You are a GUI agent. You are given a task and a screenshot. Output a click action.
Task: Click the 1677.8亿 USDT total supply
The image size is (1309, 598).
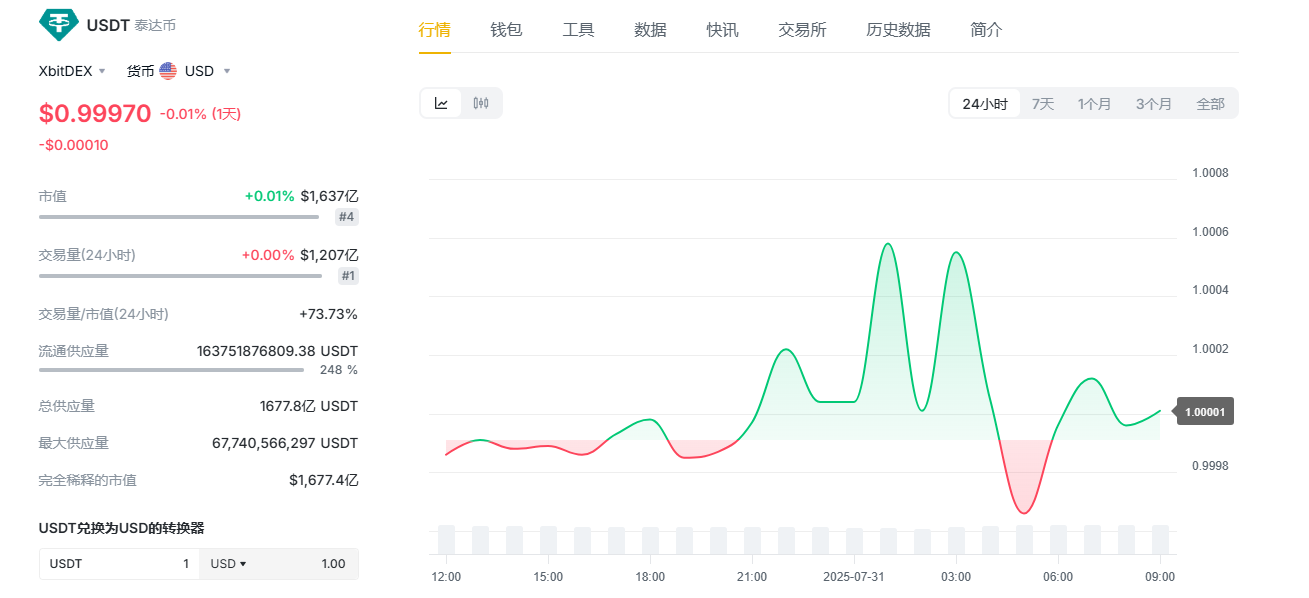coord(308,406)
